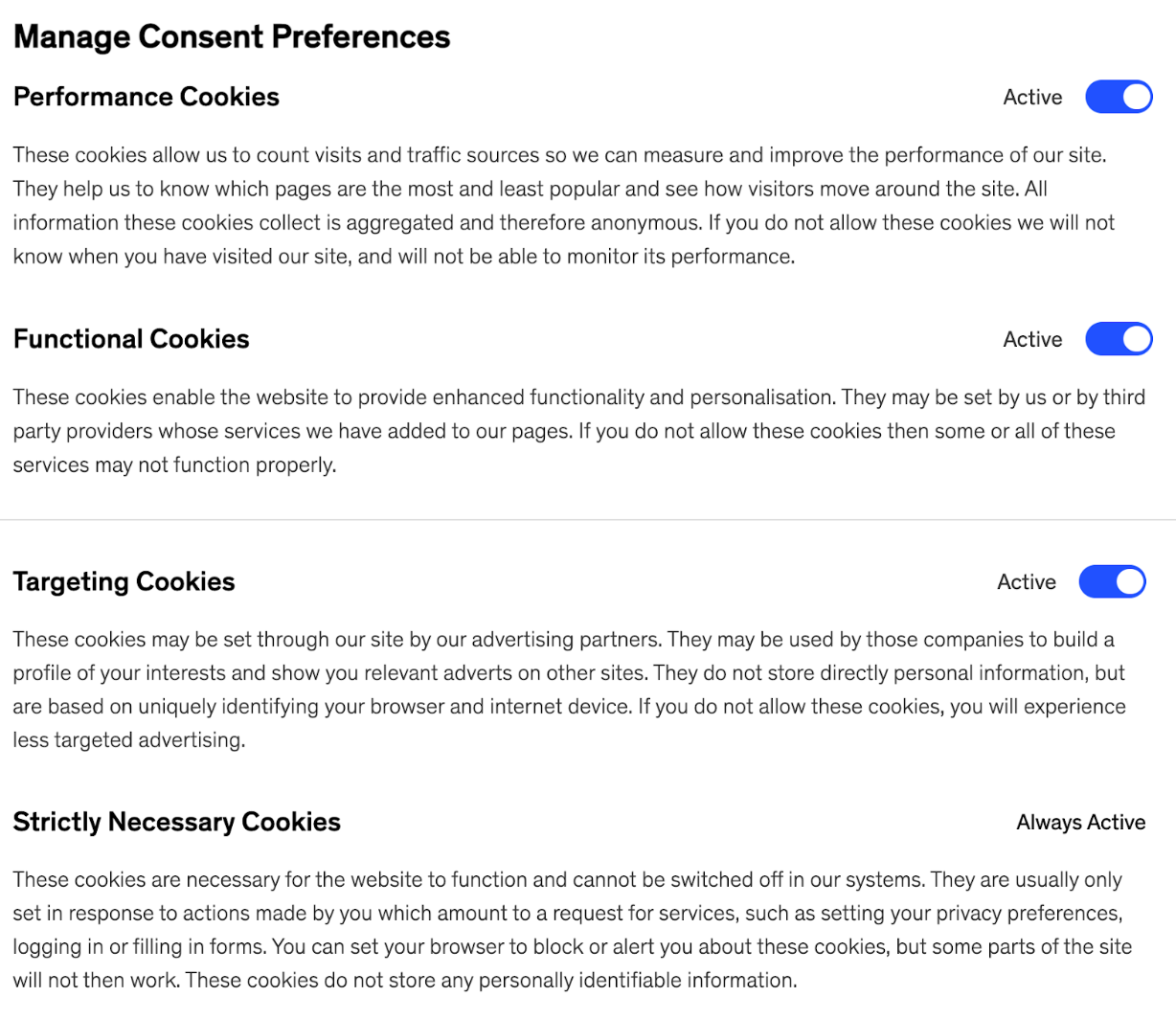Click the Strictly Necessary Cookies description text
The image size is (1176, 1019).
pyautogui.click(x=573, y=930)
